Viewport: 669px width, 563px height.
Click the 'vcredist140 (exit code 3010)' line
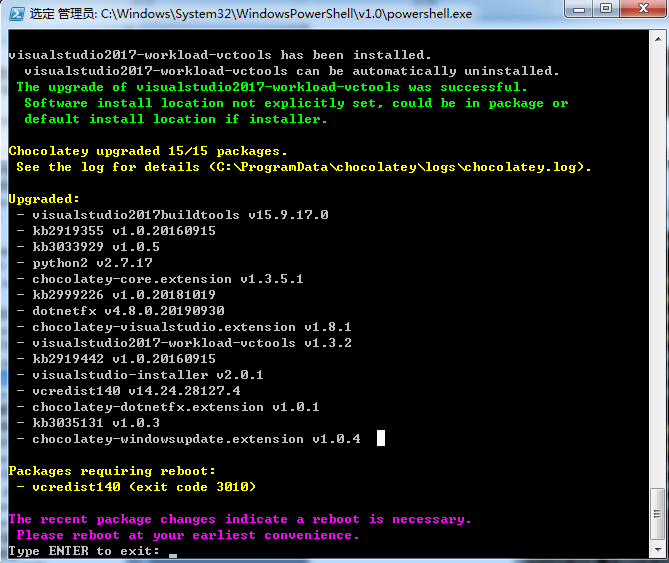[136, 487]
